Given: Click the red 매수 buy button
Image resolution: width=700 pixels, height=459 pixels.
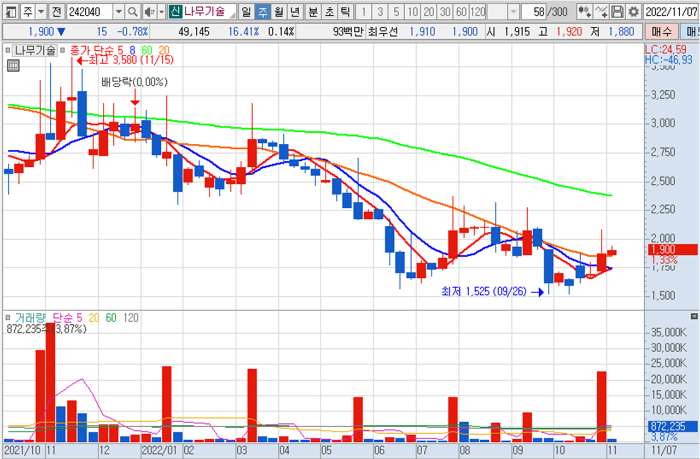Looking at the screenshot, I should pyautogui.click(x=661, y=32).
